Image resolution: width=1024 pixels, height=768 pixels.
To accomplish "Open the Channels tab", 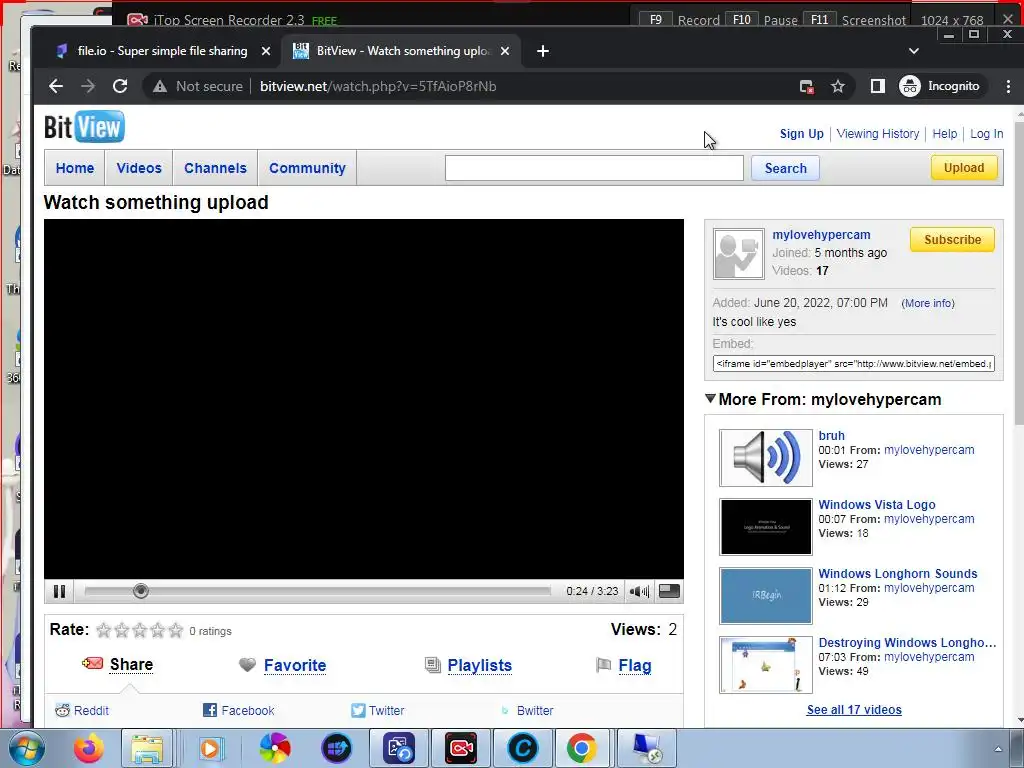I will click(216, 168).
